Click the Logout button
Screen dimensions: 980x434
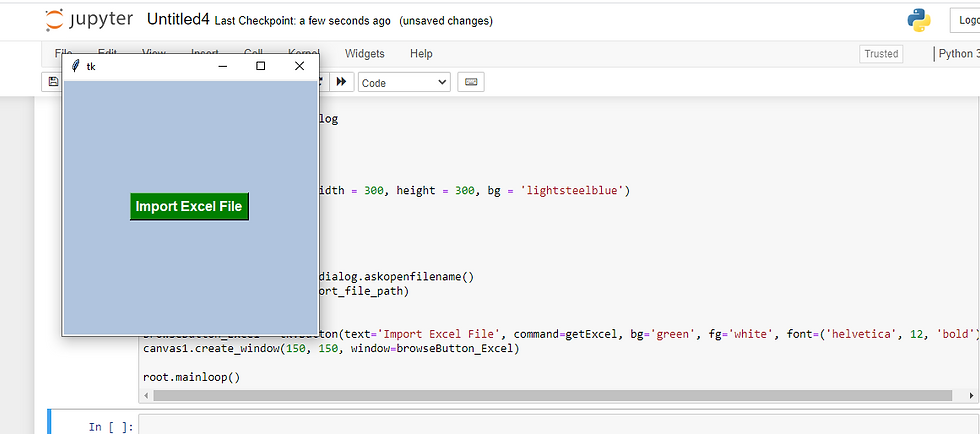[x=965, y=20]
